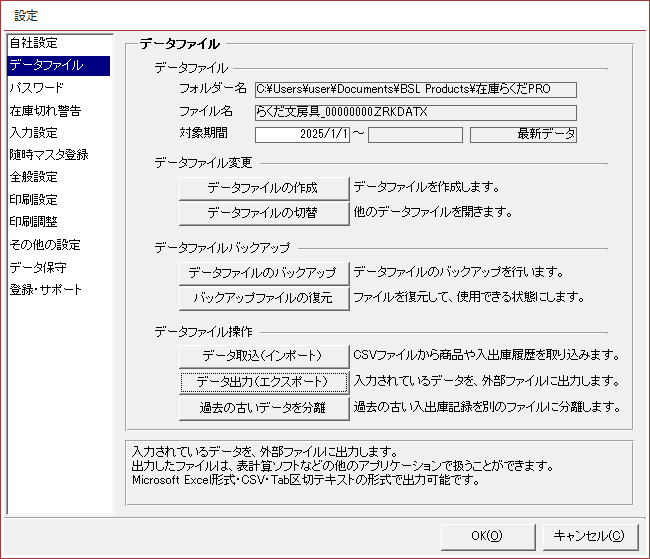This screenshot has width=650, height=559.
Task: Open 印刷調整 settings page
Action: (34, 221)
